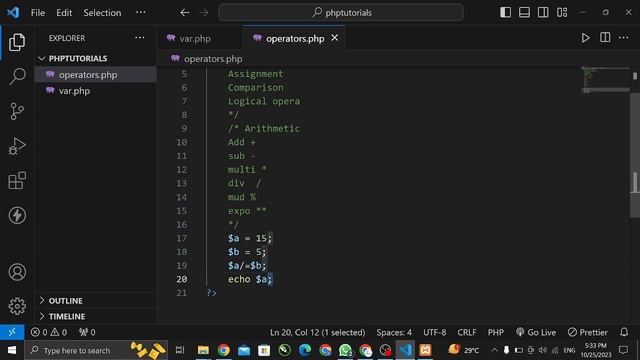Click the Prettier status bar item

tap(588, 332)
